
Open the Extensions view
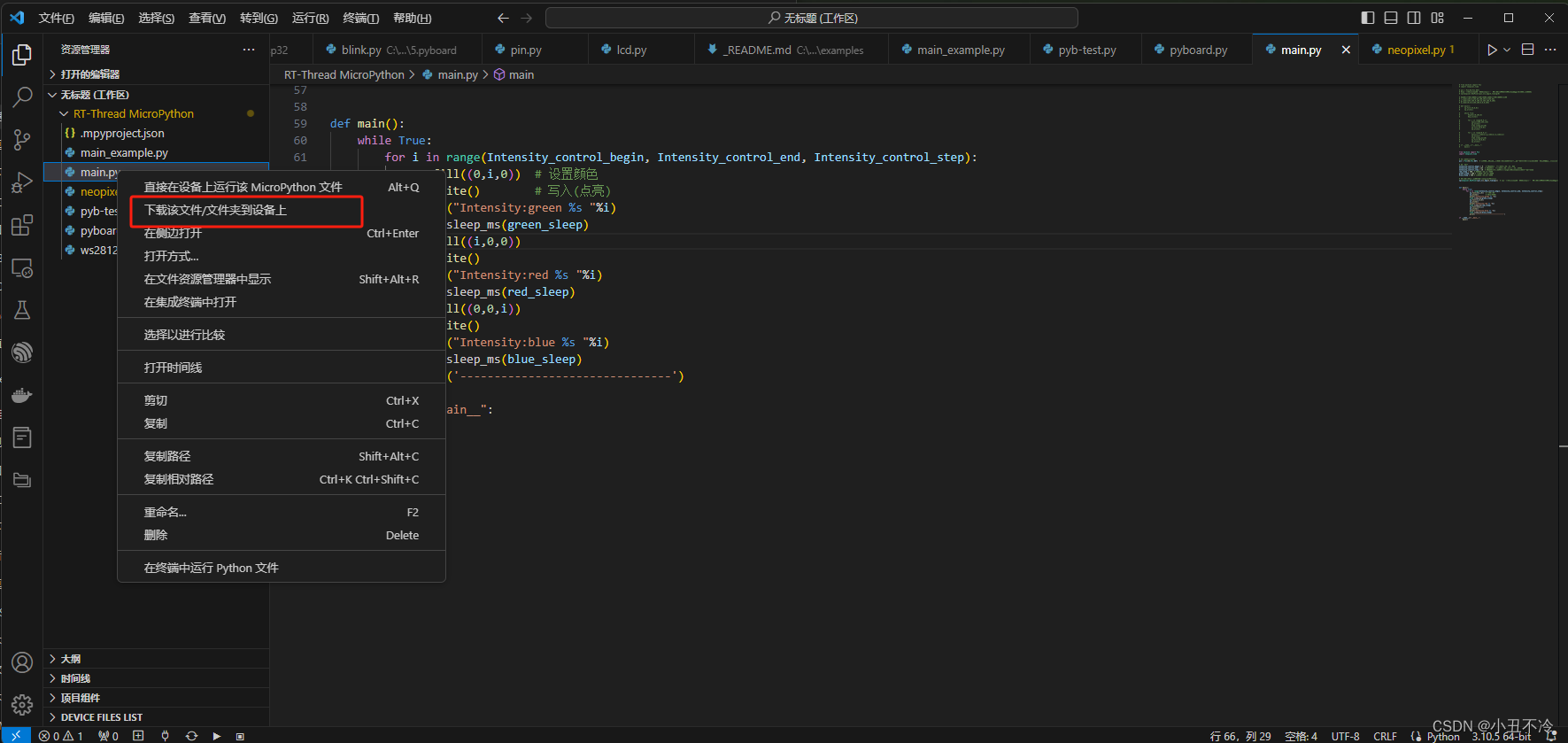pos(22,225)
